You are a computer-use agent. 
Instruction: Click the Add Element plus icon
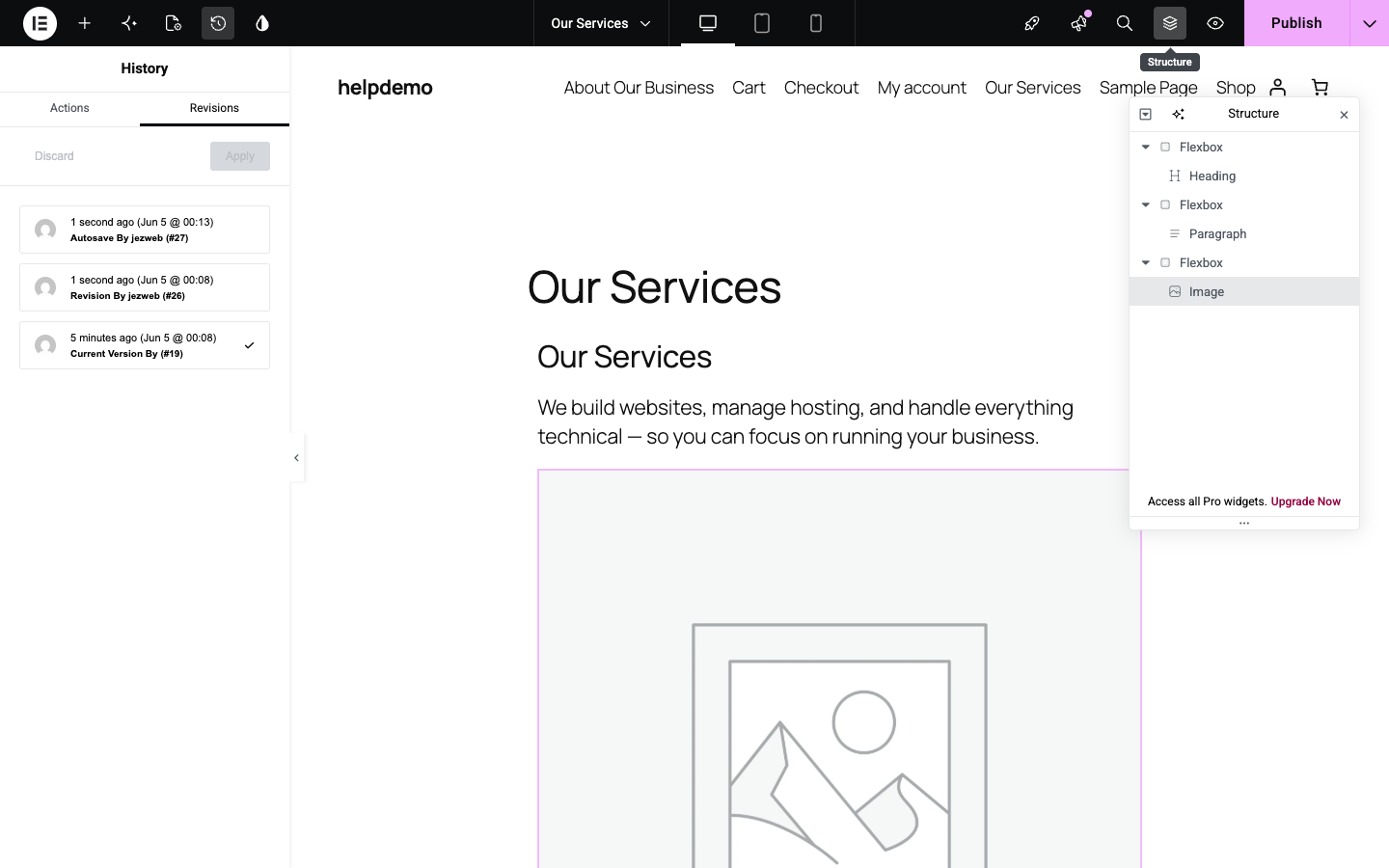(x=85, y=23)
